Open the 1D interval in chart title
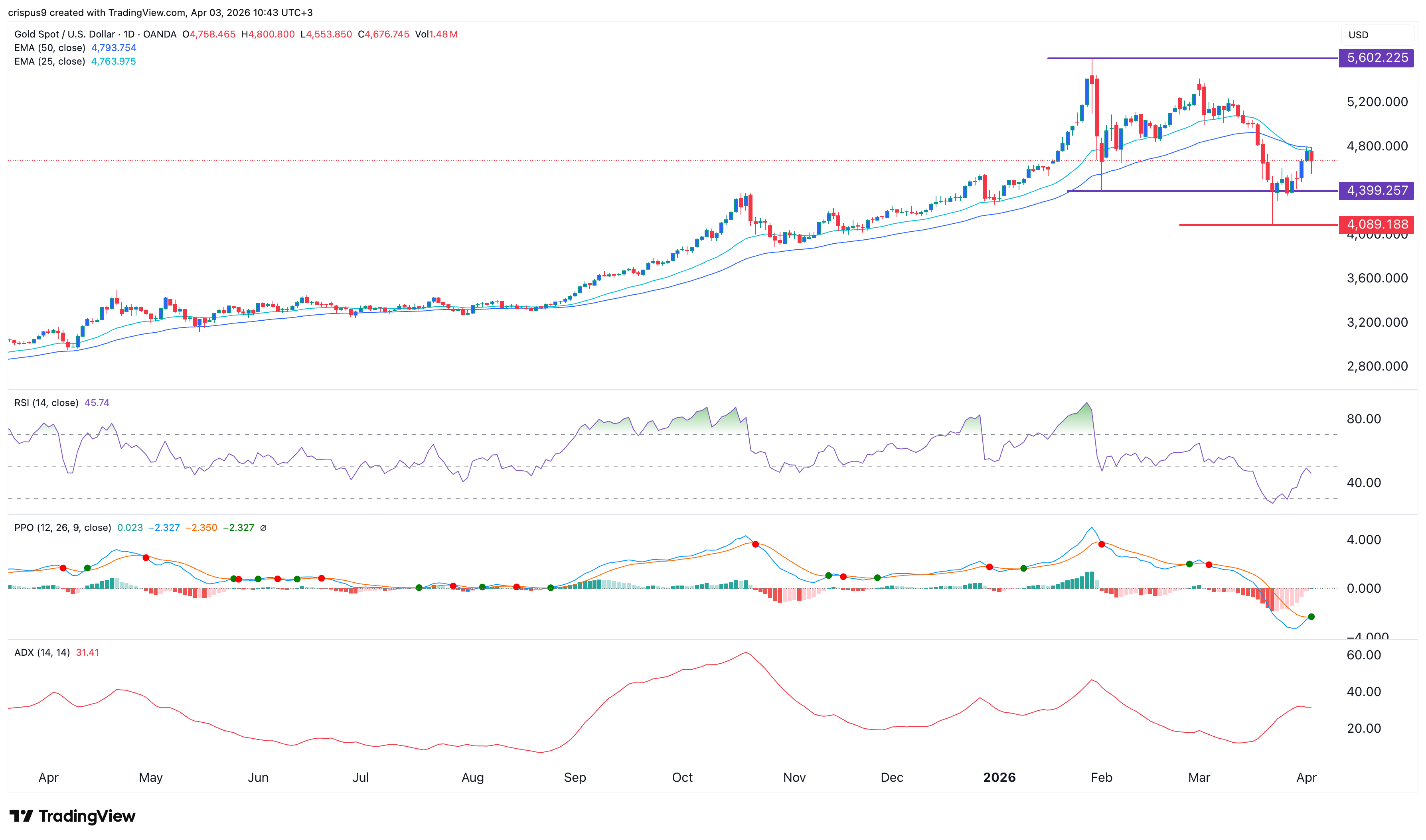The width and height of the screenshot is (1426, 840). (129, 34)
